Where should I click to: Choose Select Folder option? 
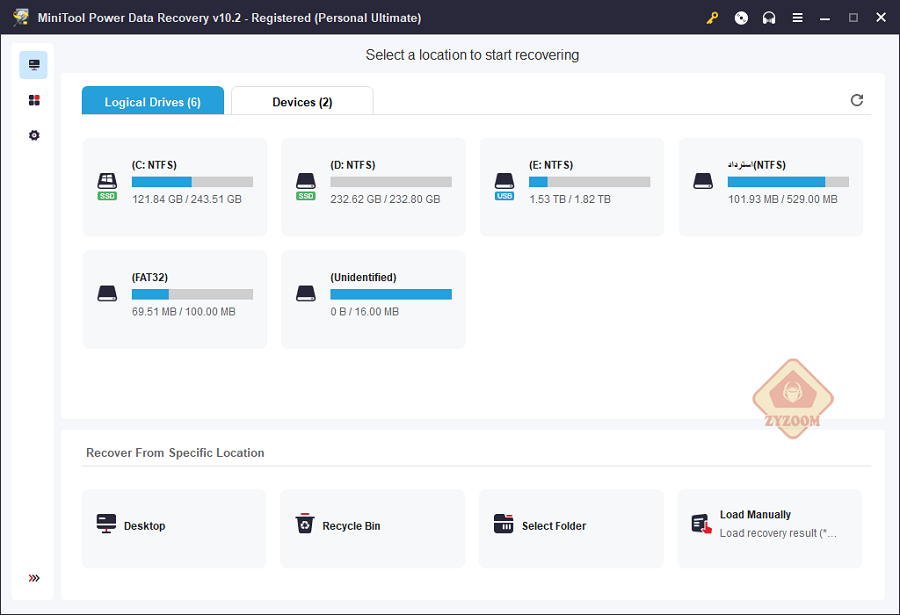(x=571, y=529)
